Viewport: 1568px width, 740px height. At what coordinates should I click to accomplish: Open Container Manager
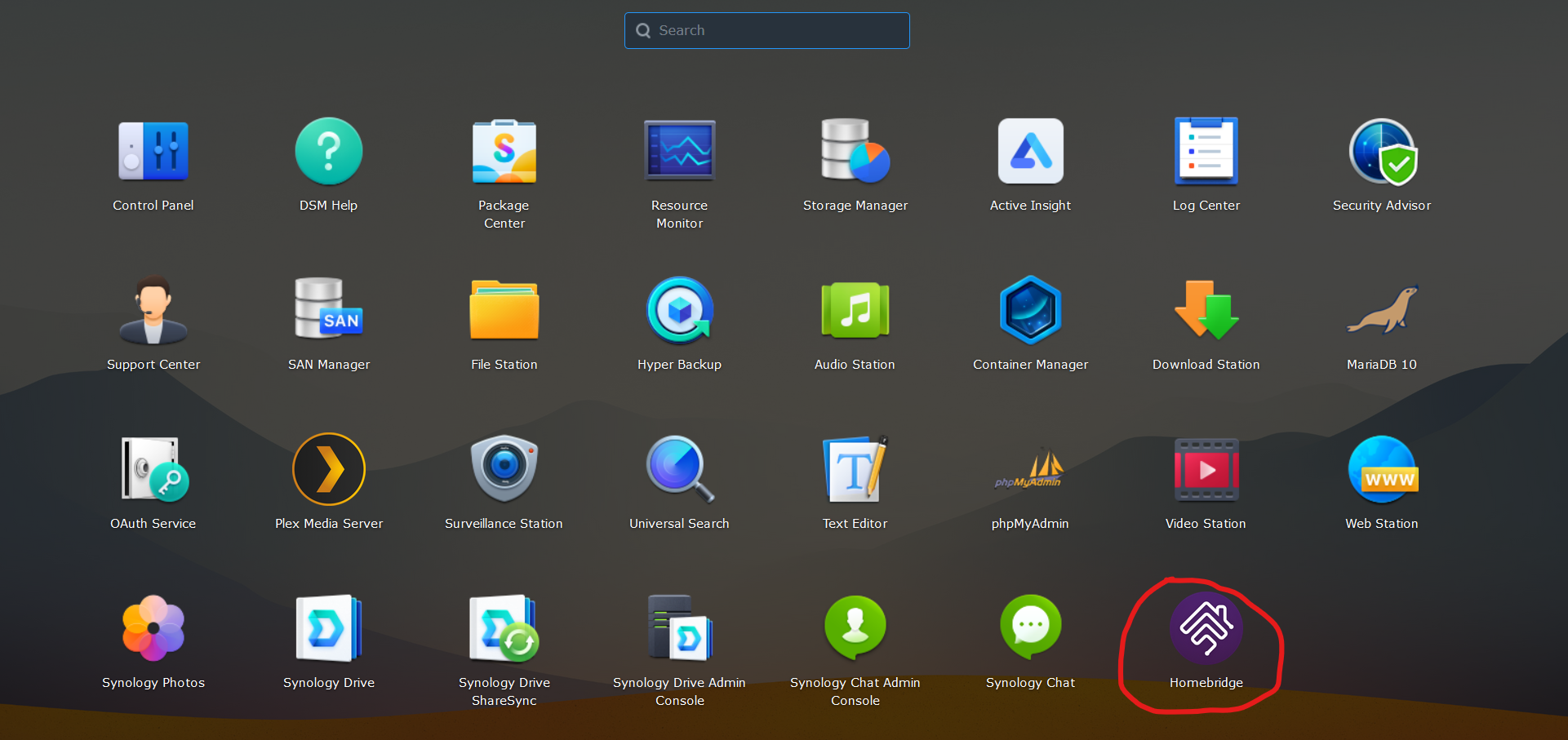coord(1030,311)
